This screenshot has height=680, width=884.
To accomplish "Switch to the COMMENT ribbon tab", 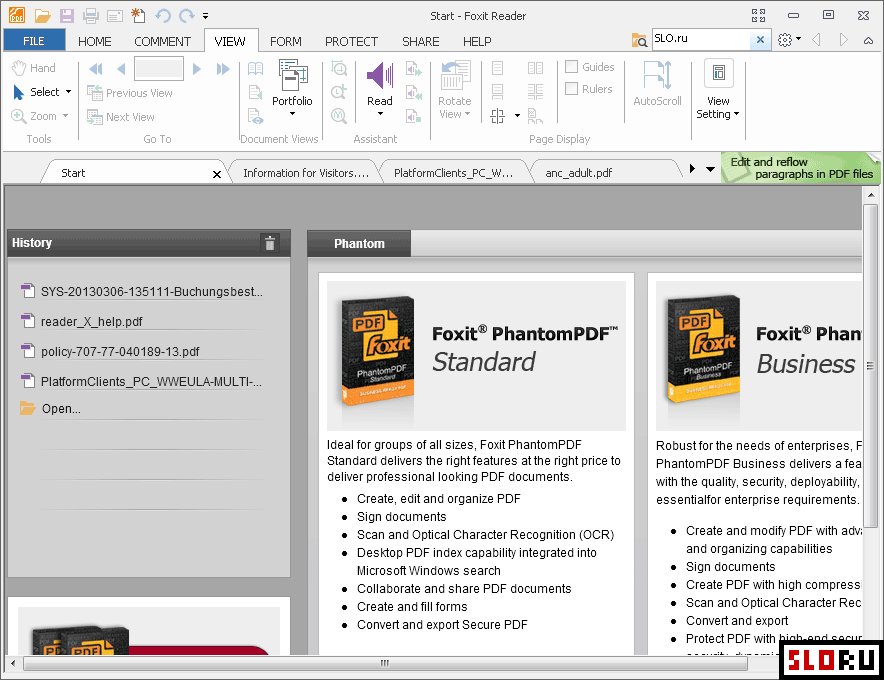I will [162, 41].
